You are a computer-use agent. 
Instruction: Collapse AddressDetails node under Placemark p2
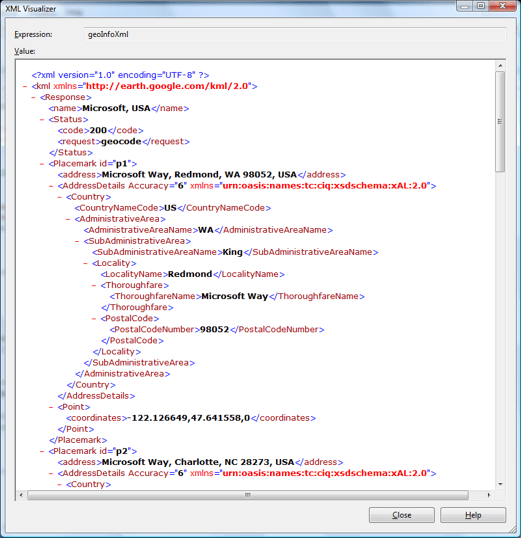click(x=51, y=473)
